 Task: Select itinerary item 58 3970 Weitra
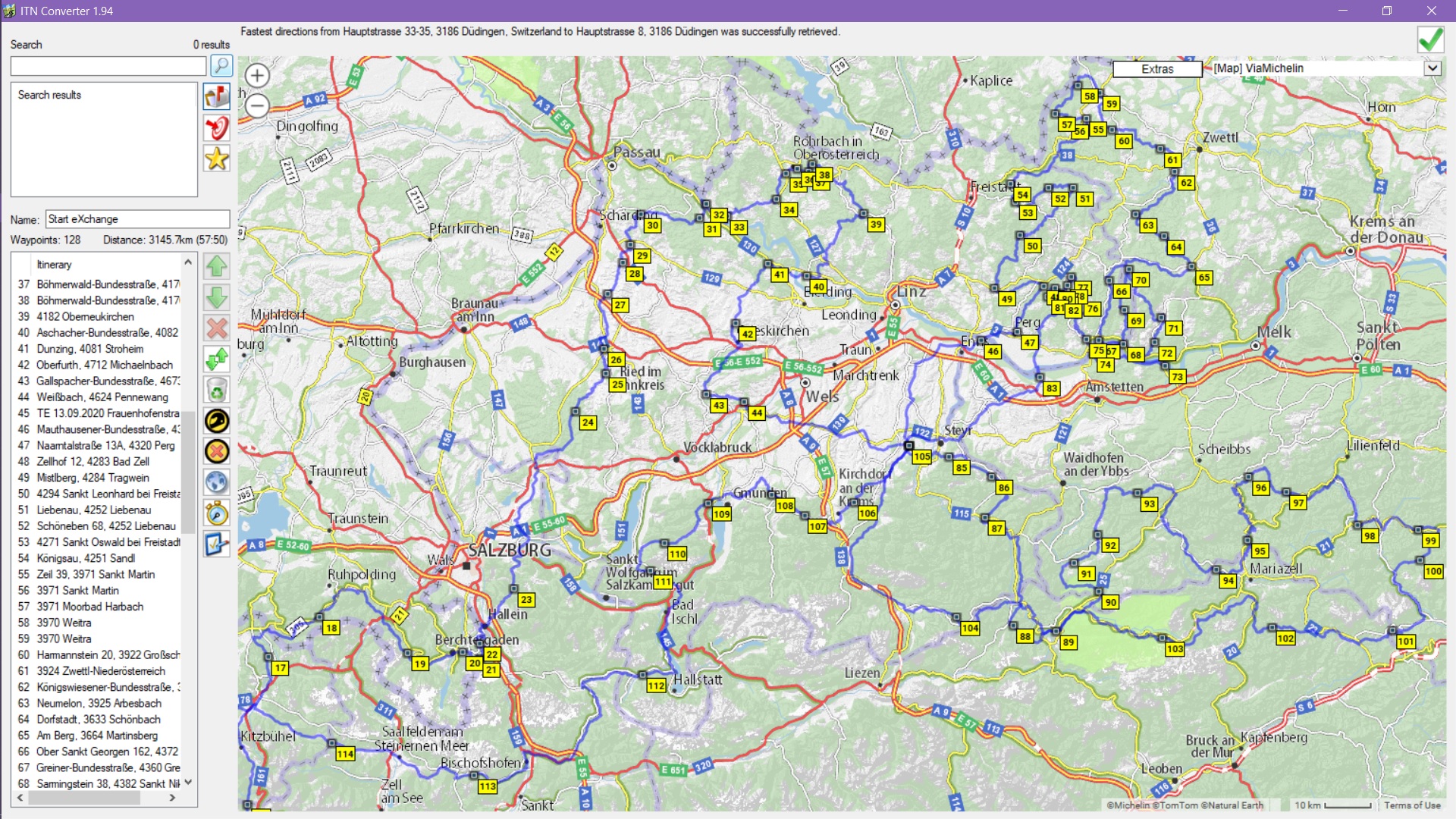[x=64, y=623]
